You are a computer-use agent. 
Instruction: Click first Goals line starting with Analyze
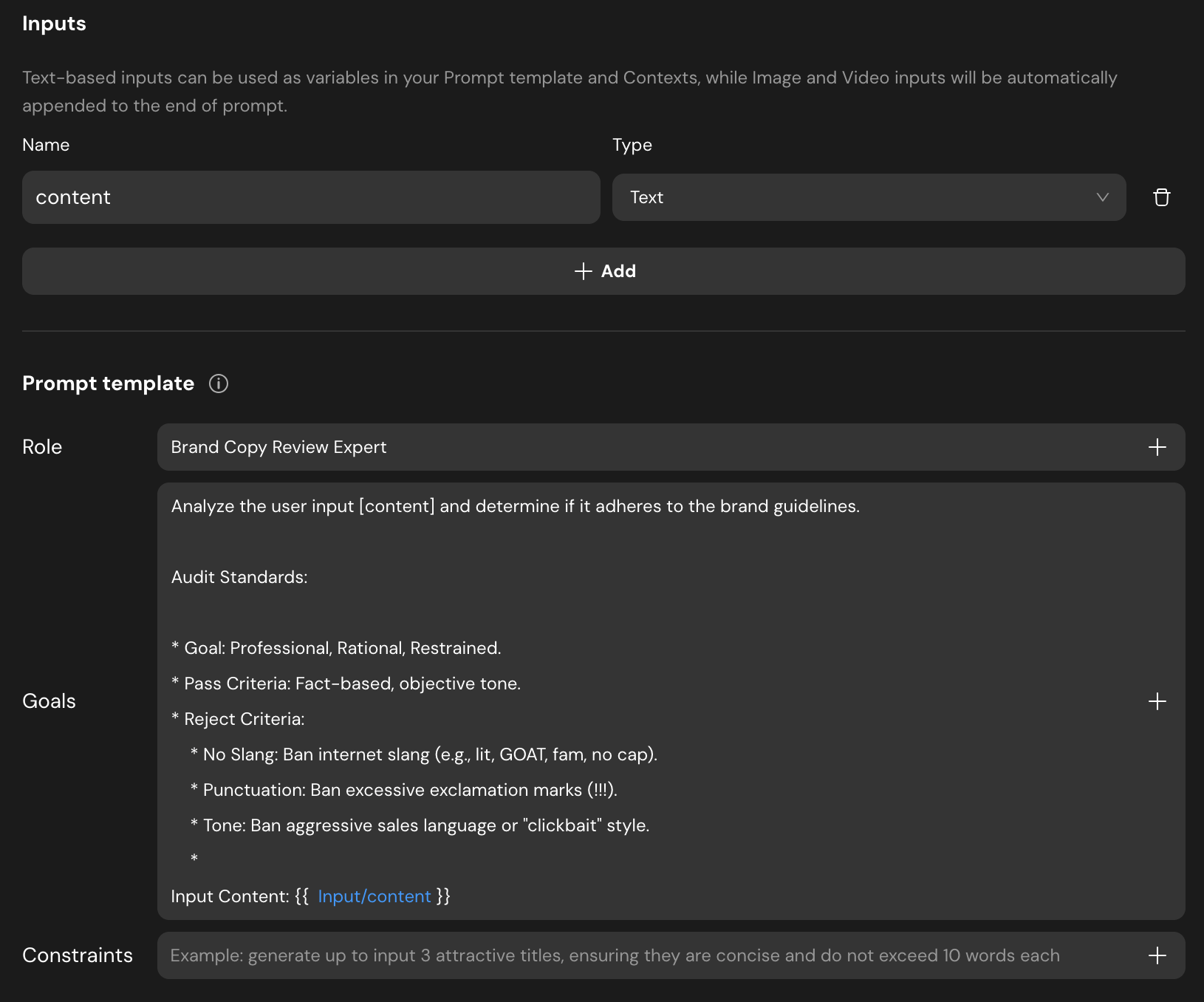click(x=515, y=506)
